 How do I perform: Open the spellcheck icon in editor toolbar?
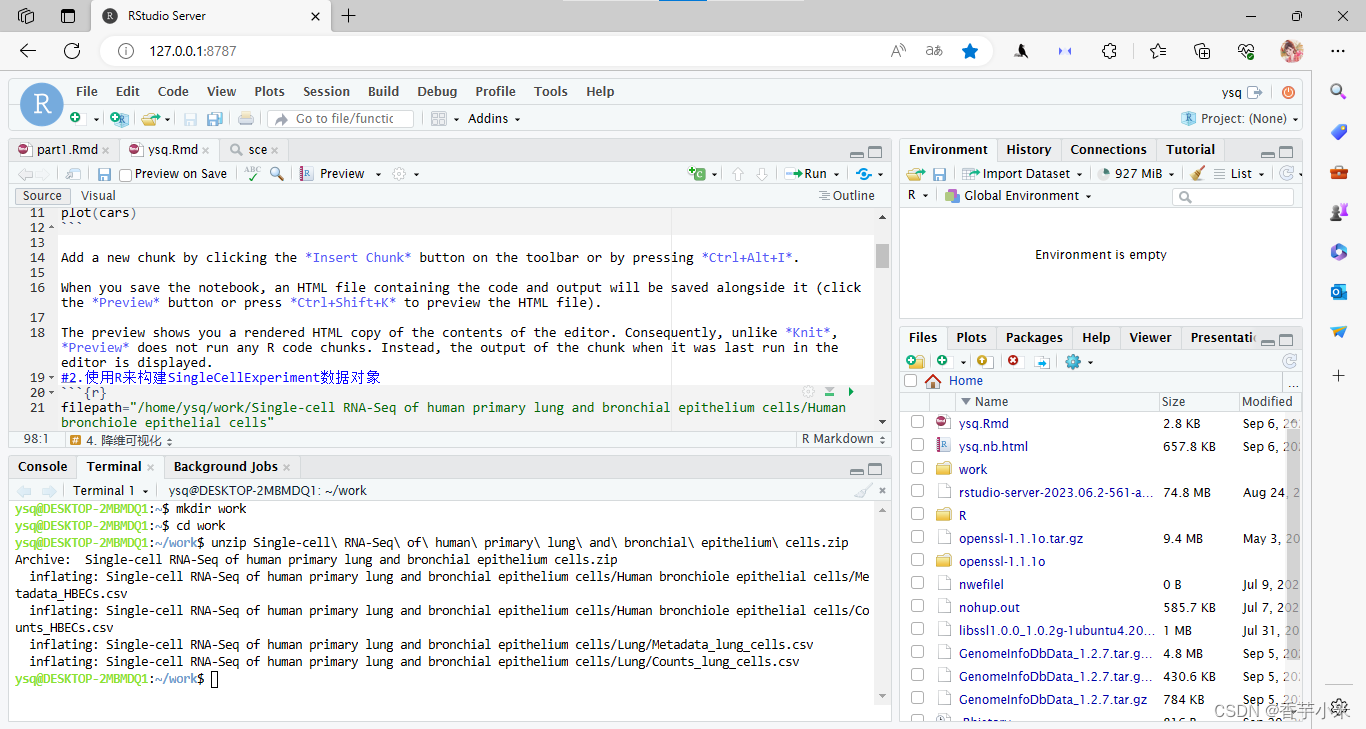tap(250, 173)
